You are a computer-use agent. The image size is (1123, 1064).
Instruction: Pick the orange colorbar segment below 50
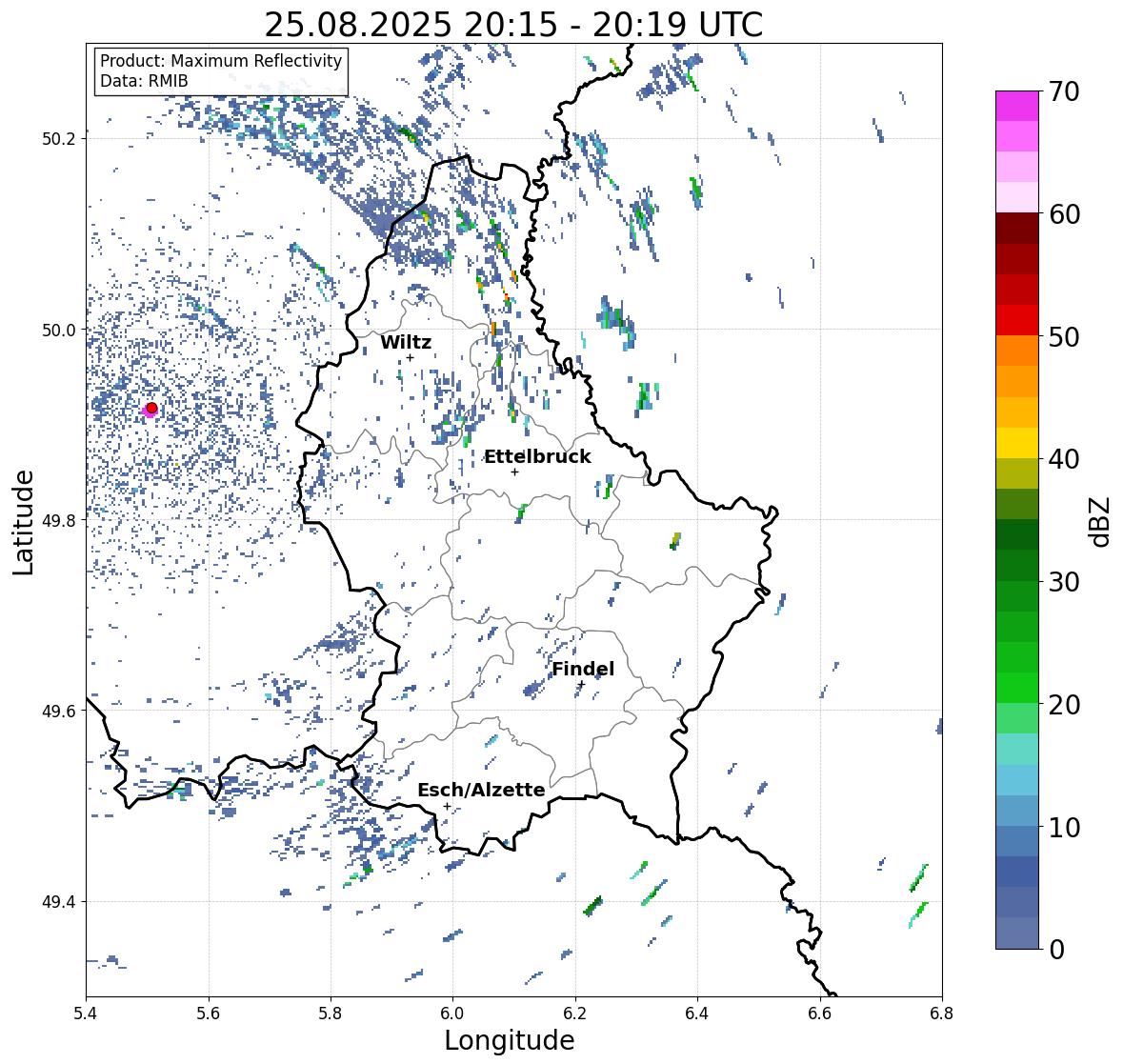click(x=1017, y=351)
